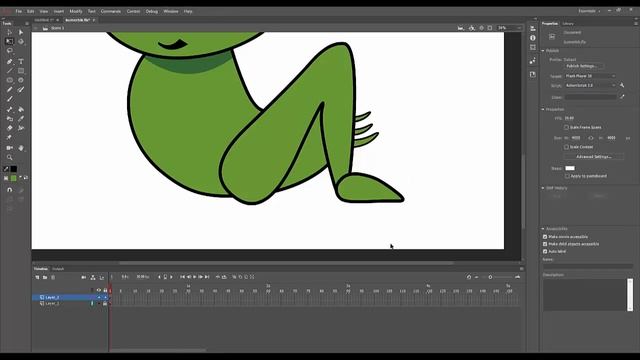
Task: Enable the Scale Content checkbox
Action: click(x=566, y=147)
